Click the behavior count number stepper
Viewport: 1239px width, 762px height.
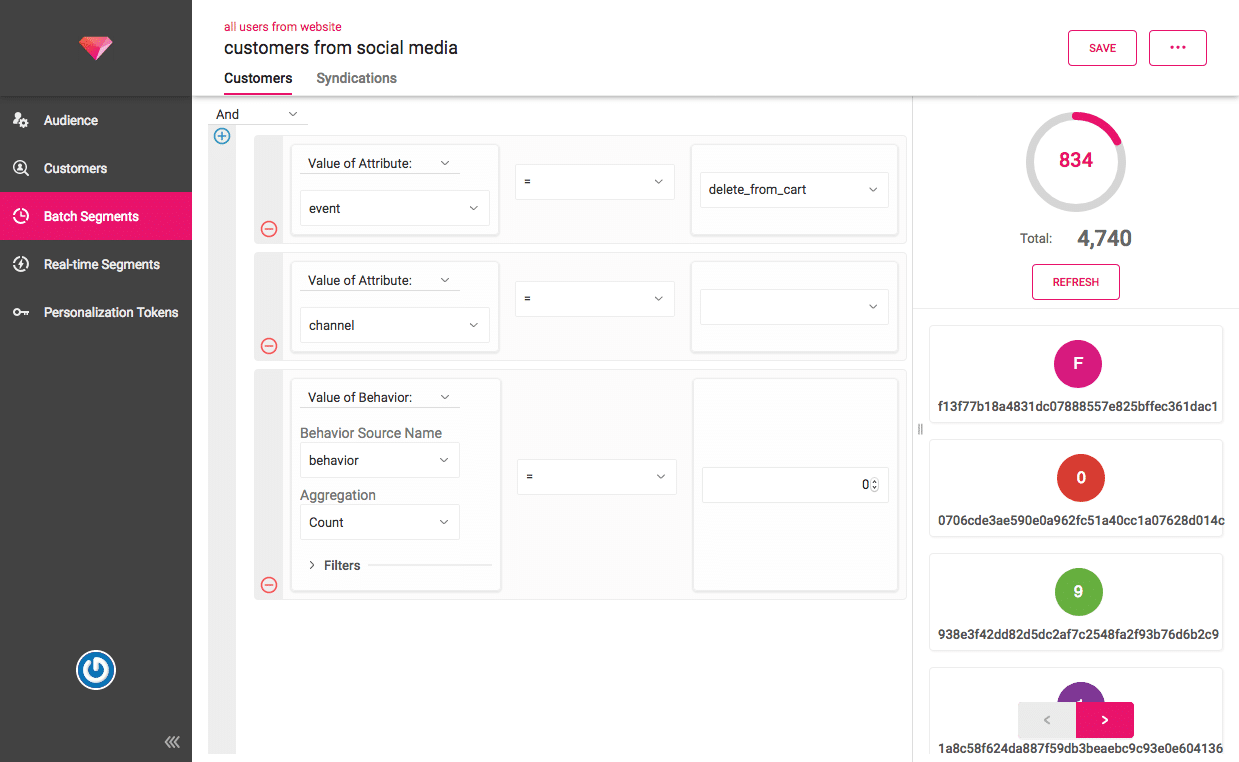(875, 485)
